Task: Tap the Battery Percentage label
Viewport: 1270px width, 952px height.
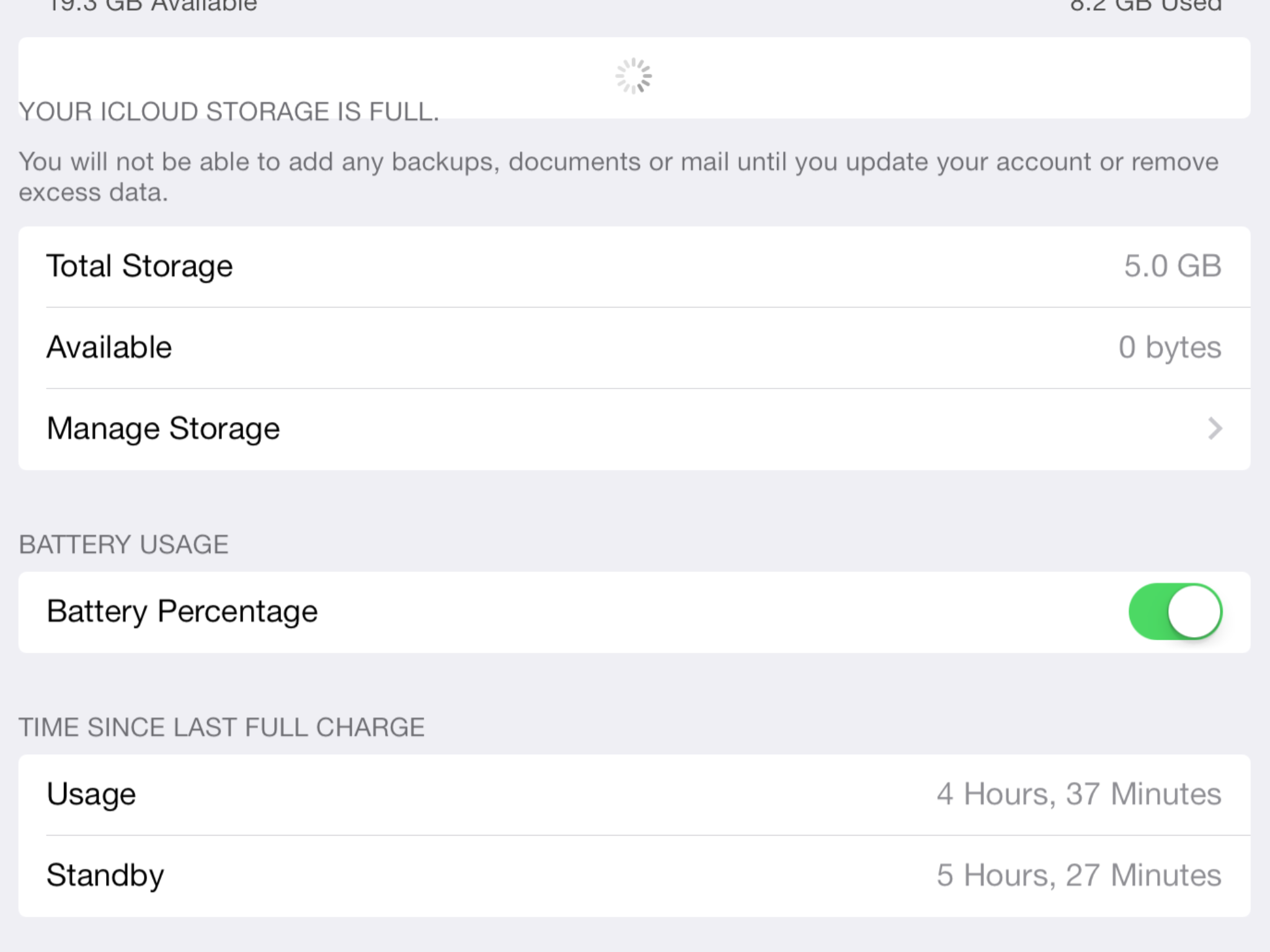Action: [x=182, y=612]
